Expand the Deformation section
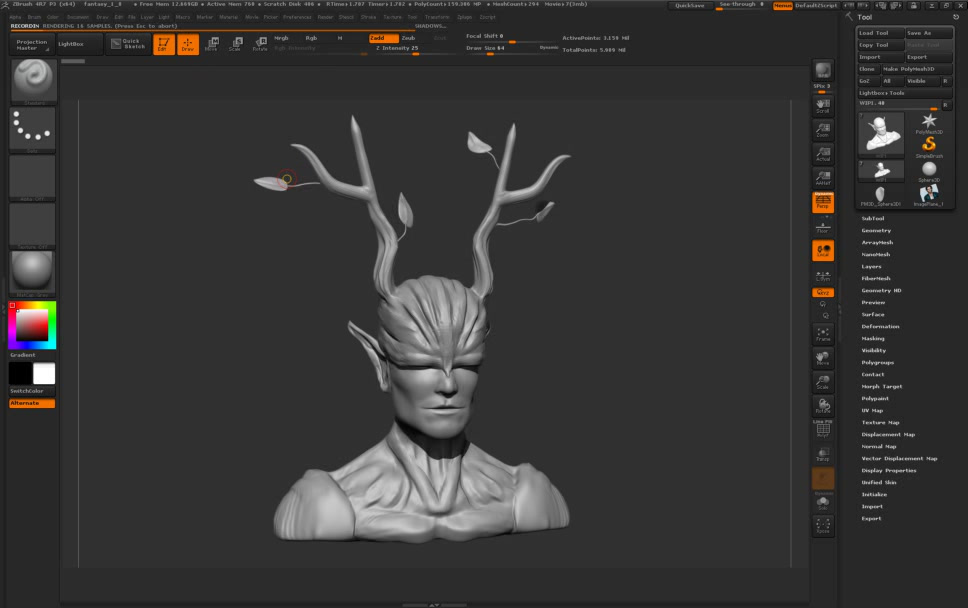 pos(880,327)
